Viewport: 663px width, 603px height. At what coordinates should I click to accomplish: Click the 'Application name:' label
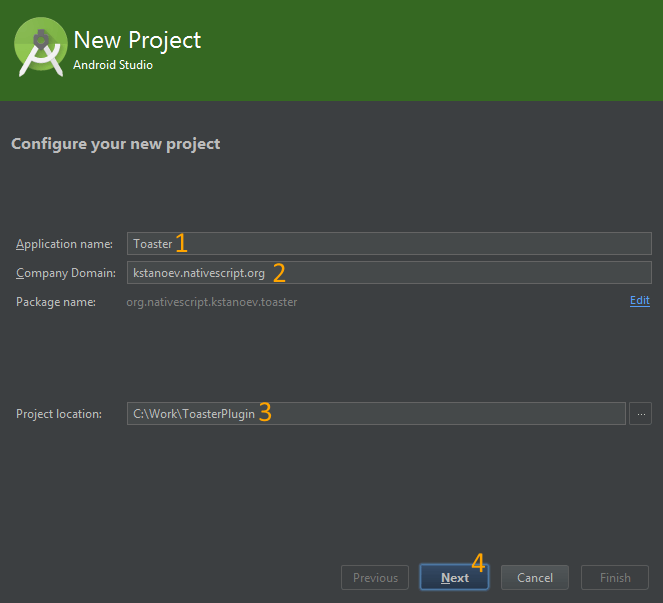click(64, 245)
